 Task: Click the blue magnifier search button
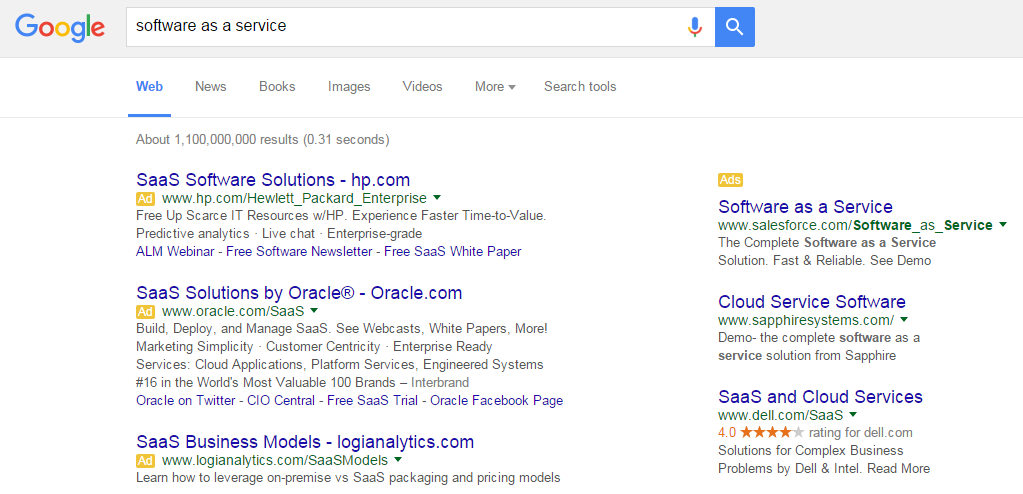(735, 27)
